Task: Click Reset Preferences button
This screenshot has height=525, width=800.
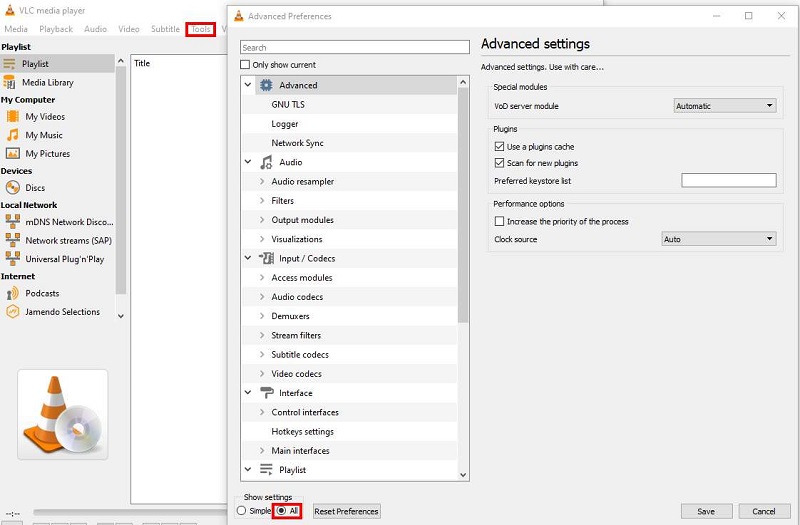Action: (x=346, y=511)
